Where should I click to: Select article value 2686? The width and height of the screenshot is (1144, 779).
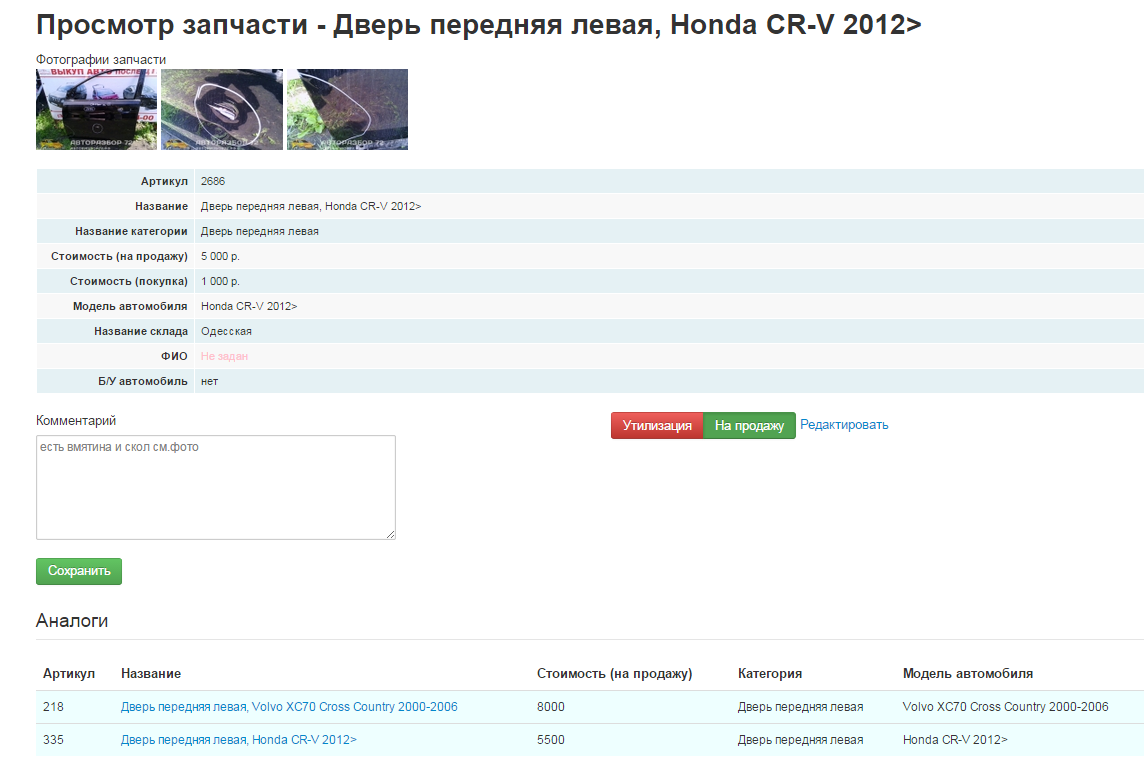pyautogui.click(x=213, y=181)
